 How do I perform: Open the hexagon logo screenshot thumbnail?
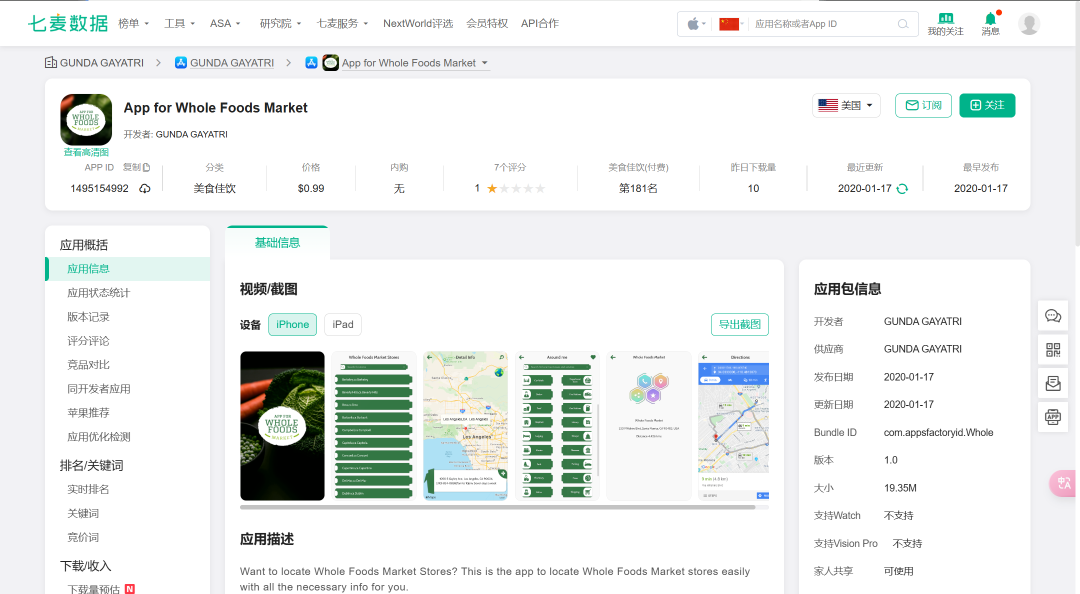[x=649, y=426]
